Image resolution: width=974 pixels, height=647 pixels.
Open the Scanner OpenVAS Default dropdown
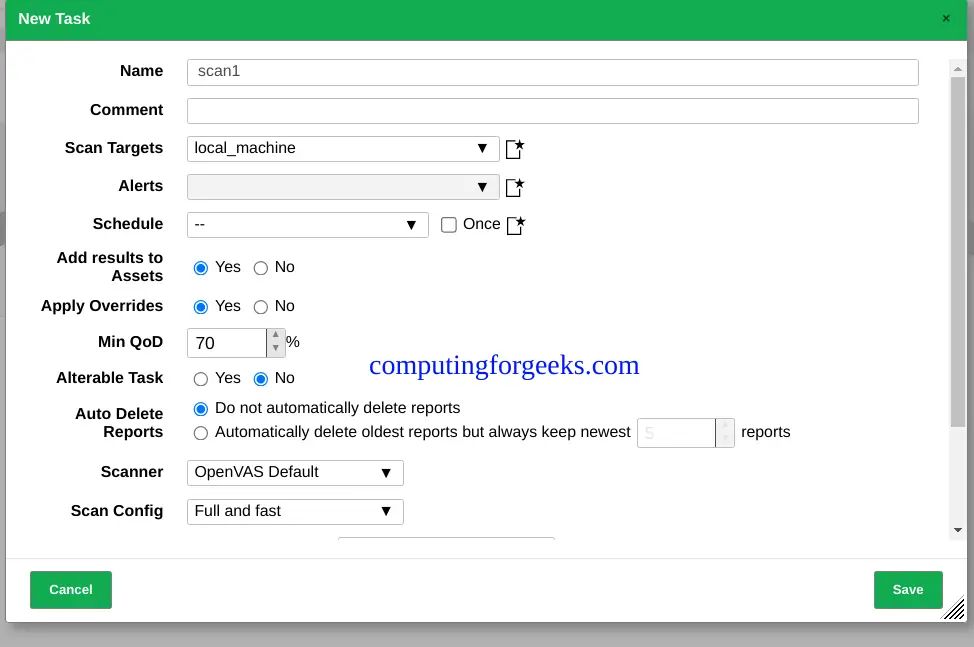coord(295,473)
